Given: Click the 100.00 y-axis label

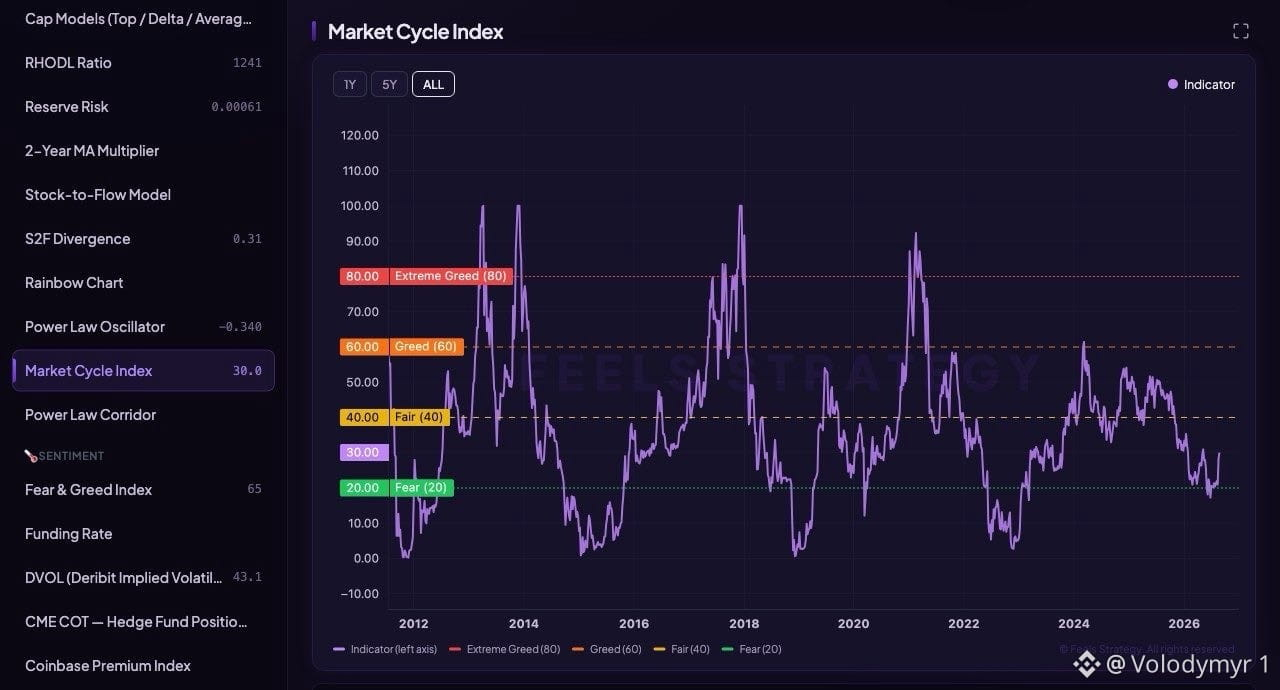Looking at the screenshot, I should click(x=360, y=206).
